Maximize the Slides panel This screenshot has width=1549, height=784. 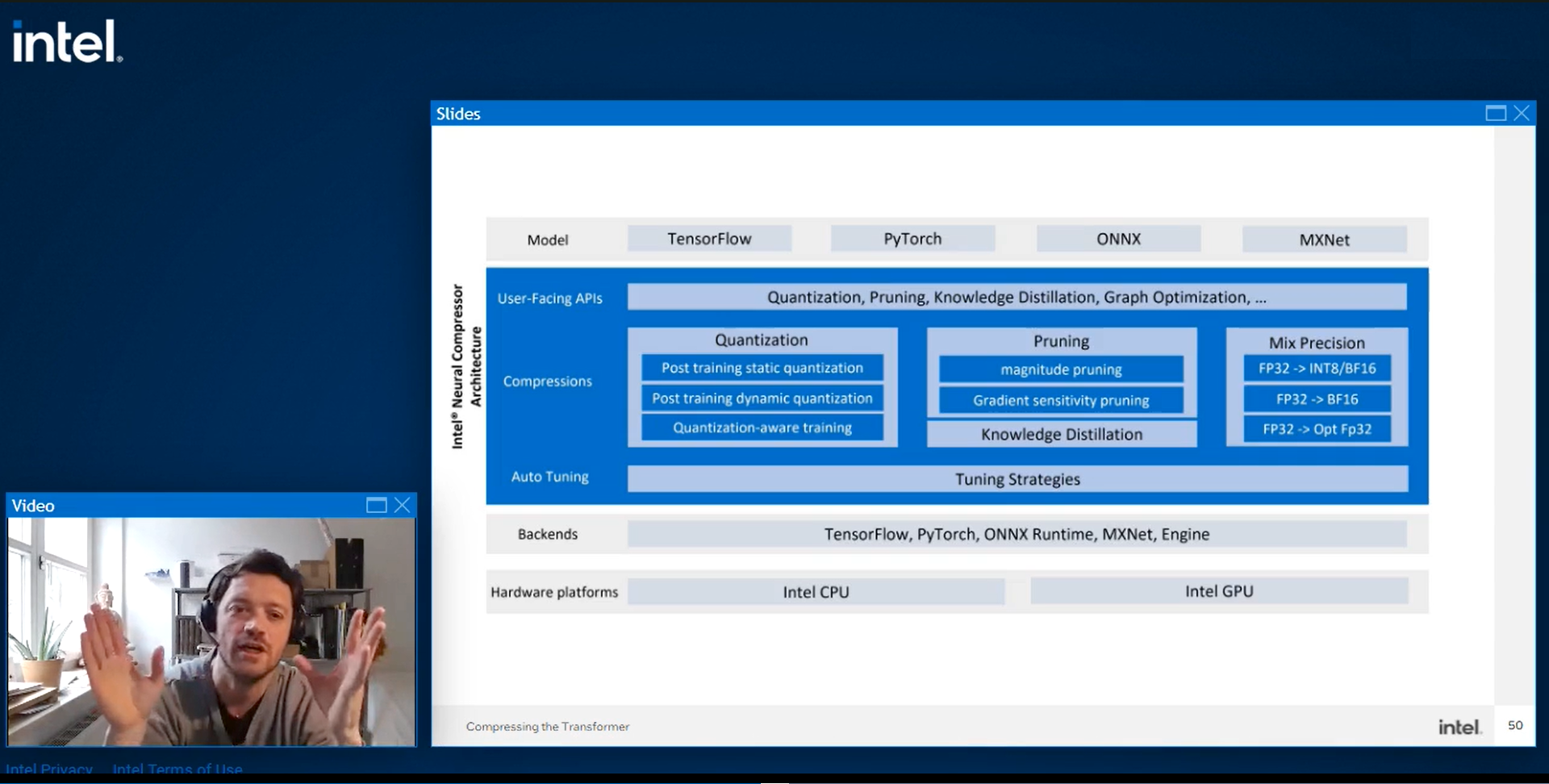click(1495, 114)
